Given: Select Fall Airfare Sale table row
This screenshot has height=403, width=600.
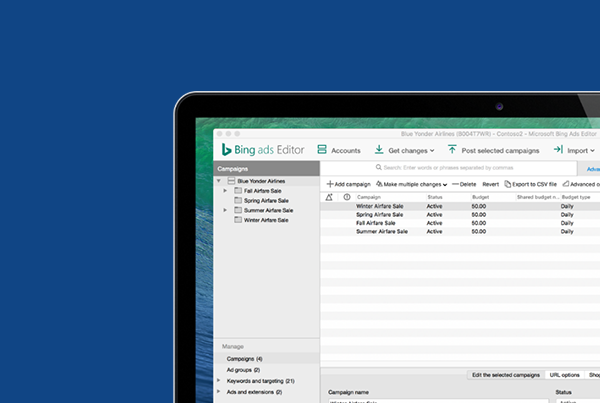Looking at the screenshot, I should [x=460, y=223].
